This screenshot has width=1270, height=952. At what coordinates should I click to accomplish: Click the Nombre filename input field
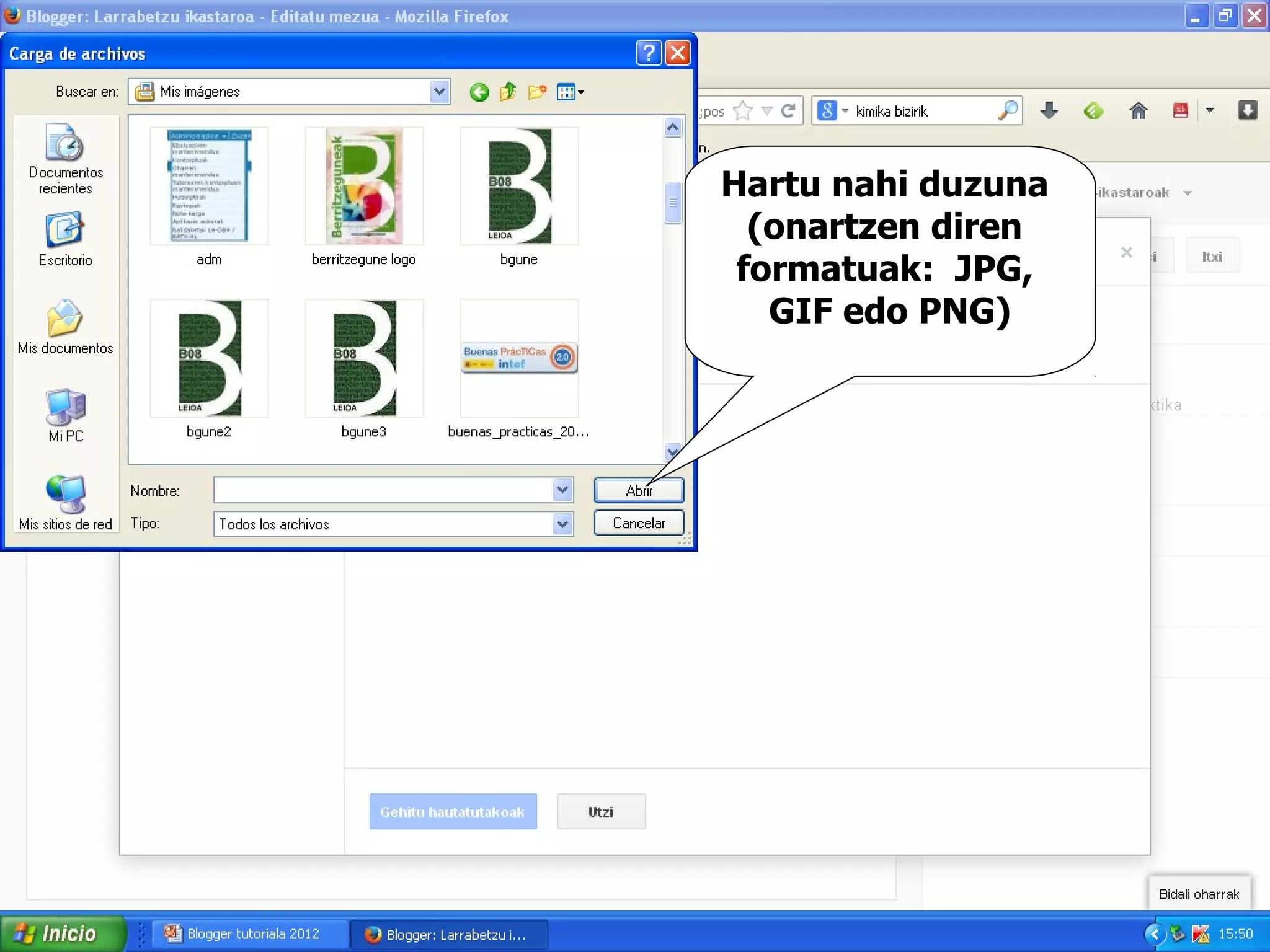pyautogui.click(x=383, y=490)
